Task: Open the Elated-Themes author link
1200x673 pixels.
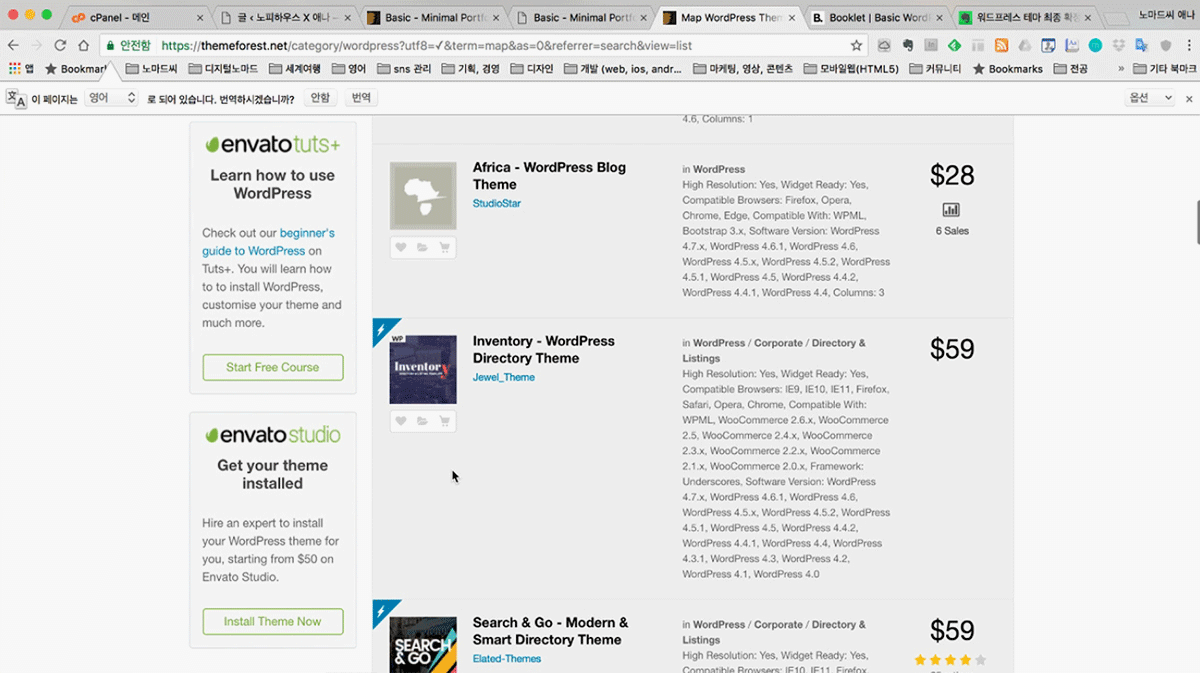Action: pos(507,659)
